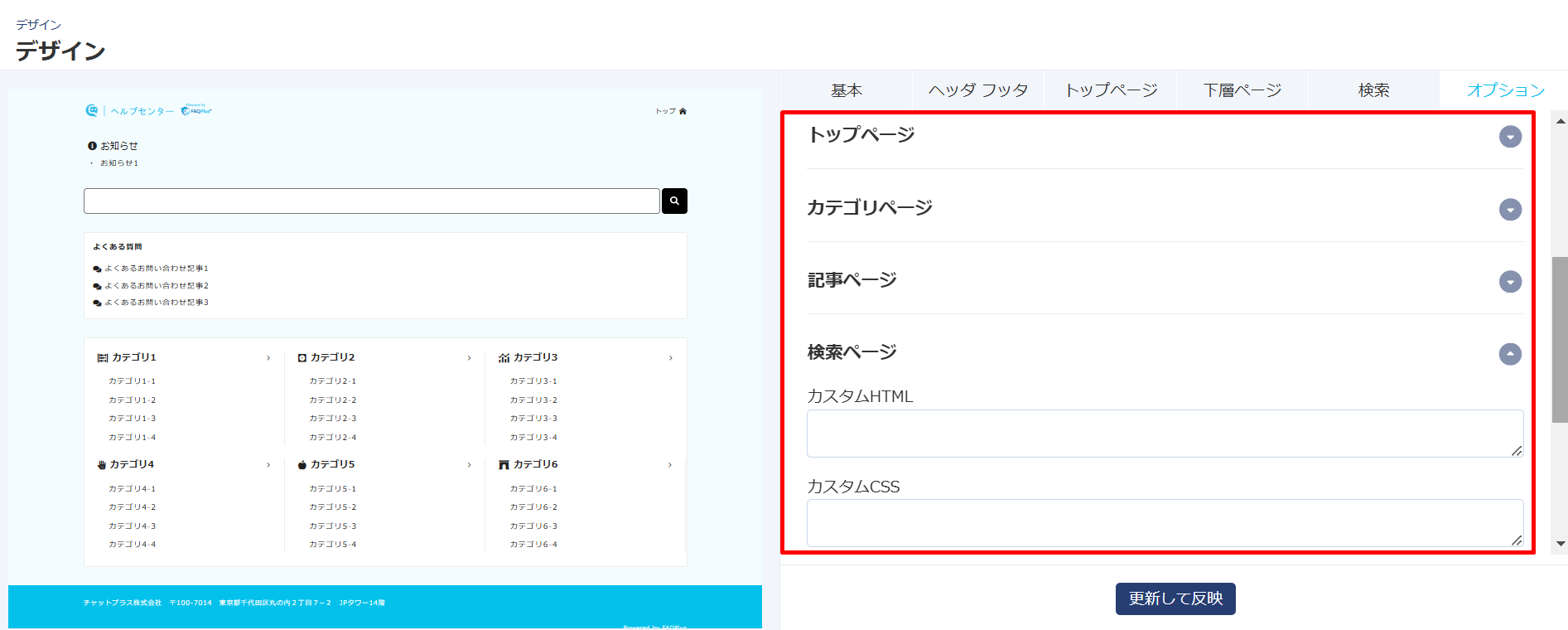Click inside the カスタムHTML text area

1164,433
